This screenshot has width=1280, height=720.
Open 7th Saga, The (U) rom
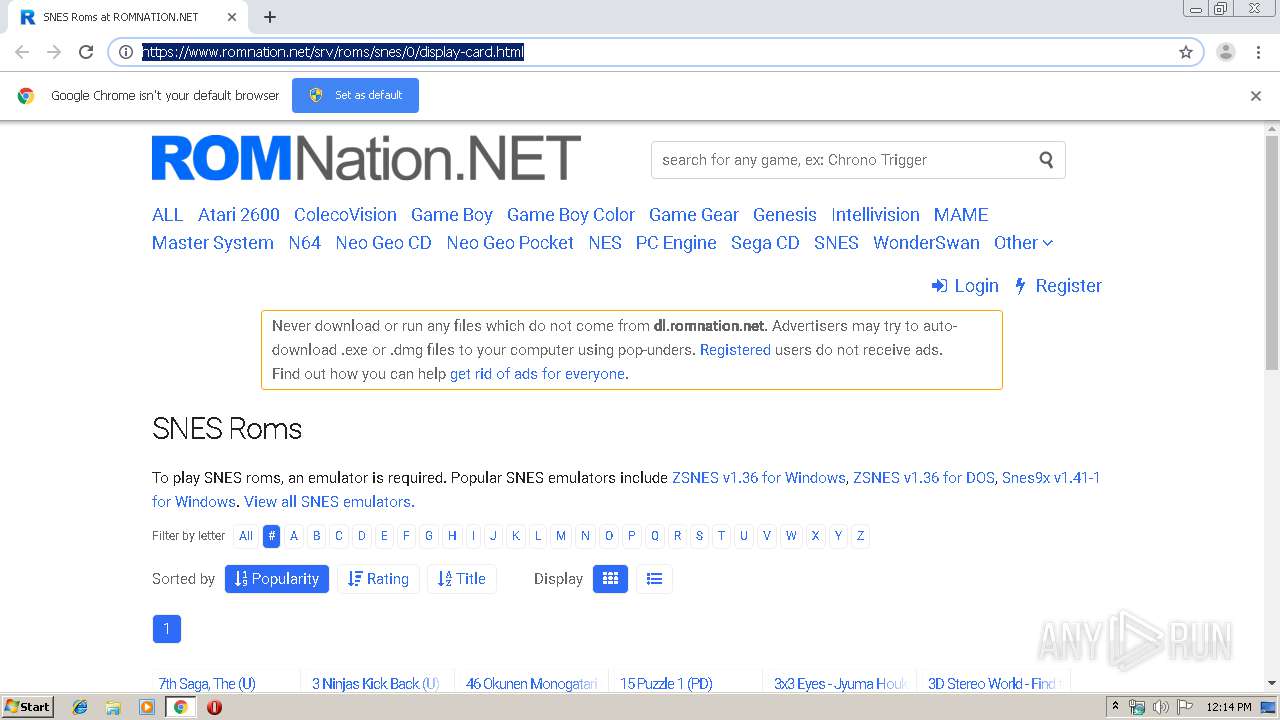point(207,684)
